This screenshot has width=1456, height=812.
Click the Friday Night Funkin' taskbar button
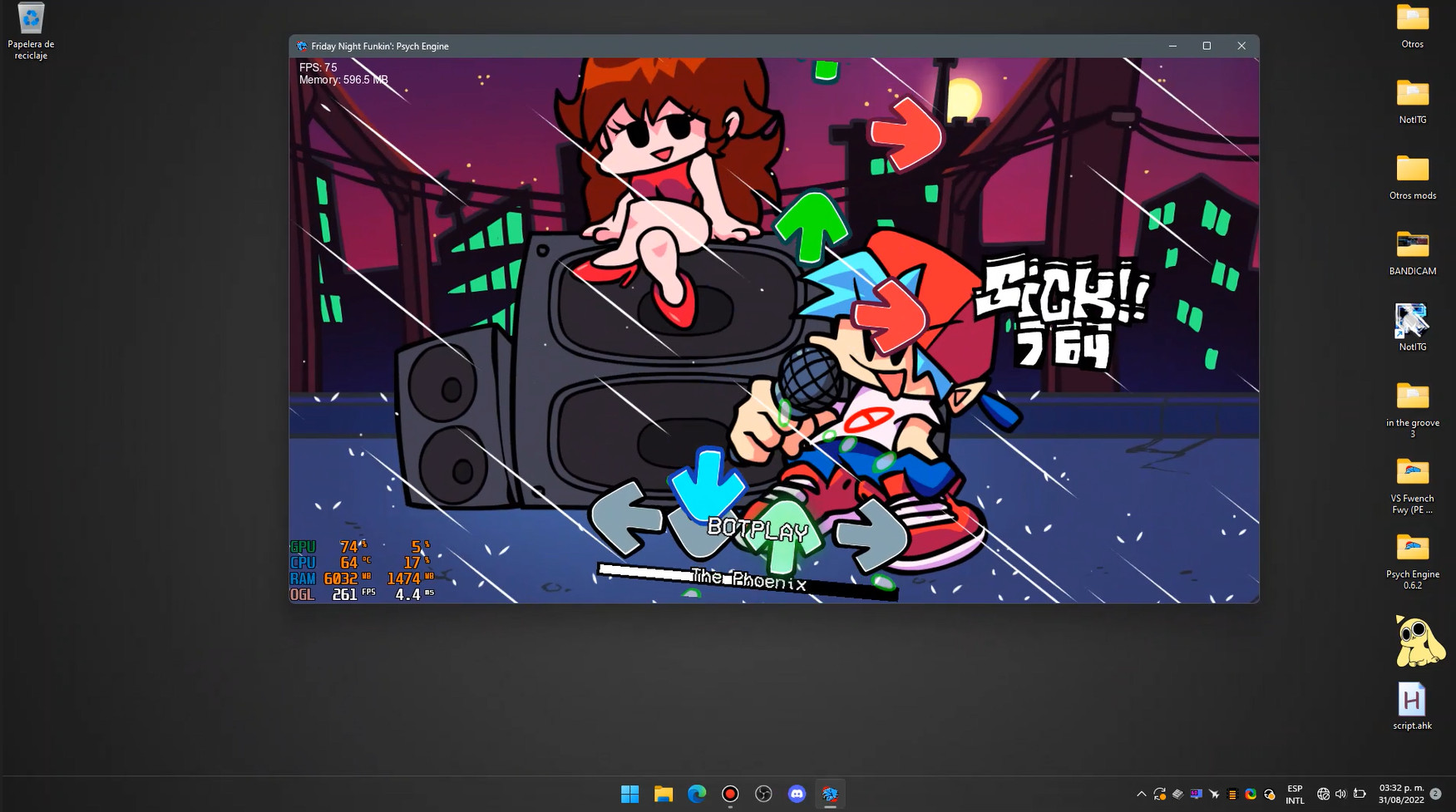(830, 794)
